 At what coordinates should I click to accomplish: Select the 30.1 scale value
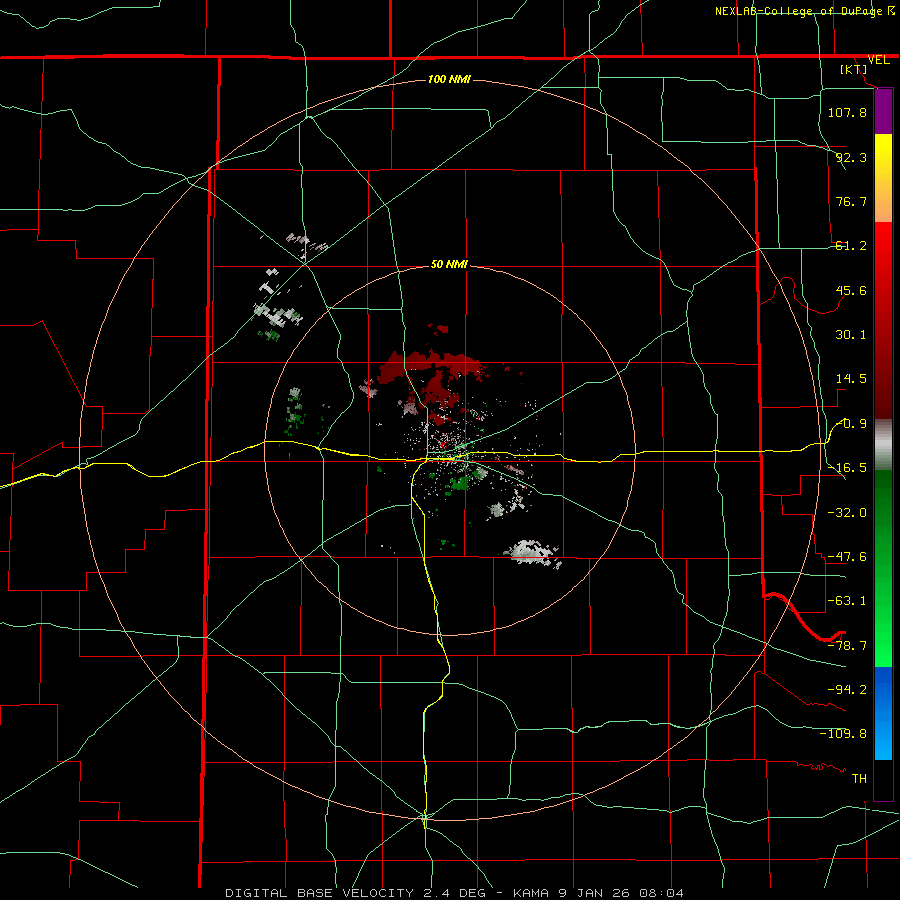[x=851, y=335]
